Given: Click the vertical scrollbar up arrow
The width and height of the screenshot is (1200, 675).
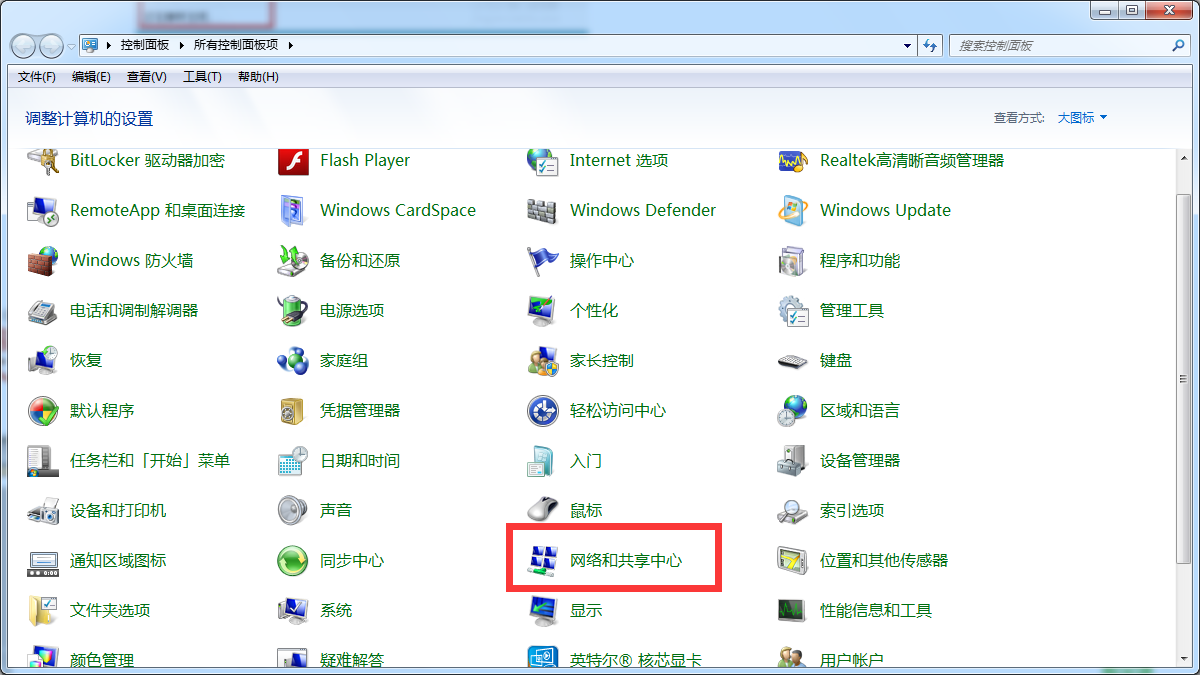Looking at the screenshot, I should pos(1184,157).
